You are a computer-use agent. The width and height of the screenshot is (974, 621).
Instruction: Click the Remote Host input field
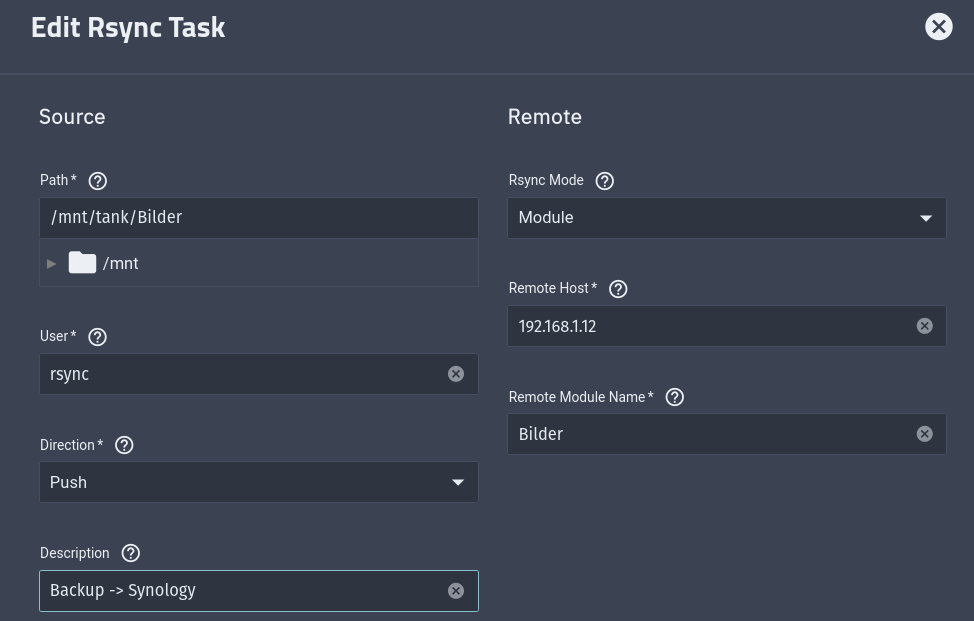pos(710,326)
